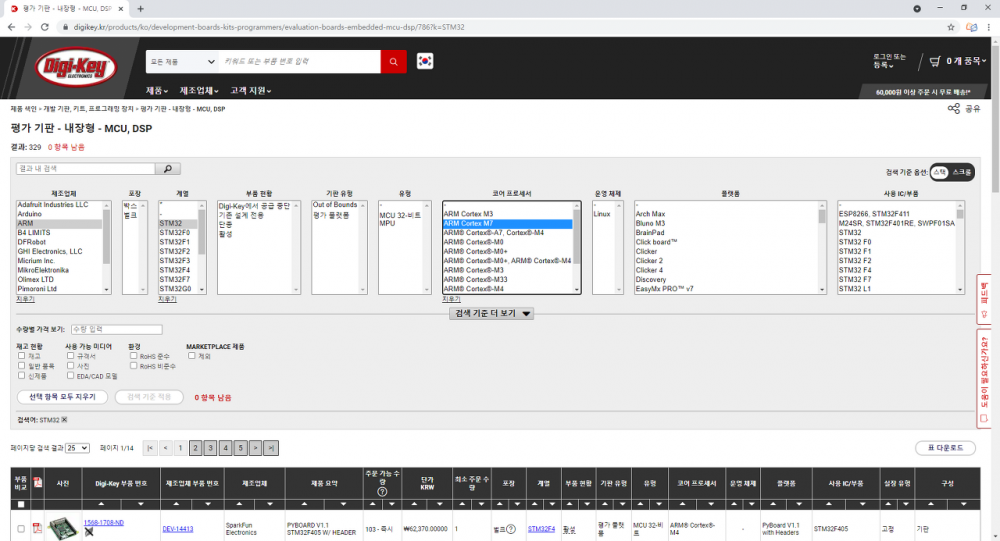
Task: Click the Digi-Key logo
Action: 76,68
